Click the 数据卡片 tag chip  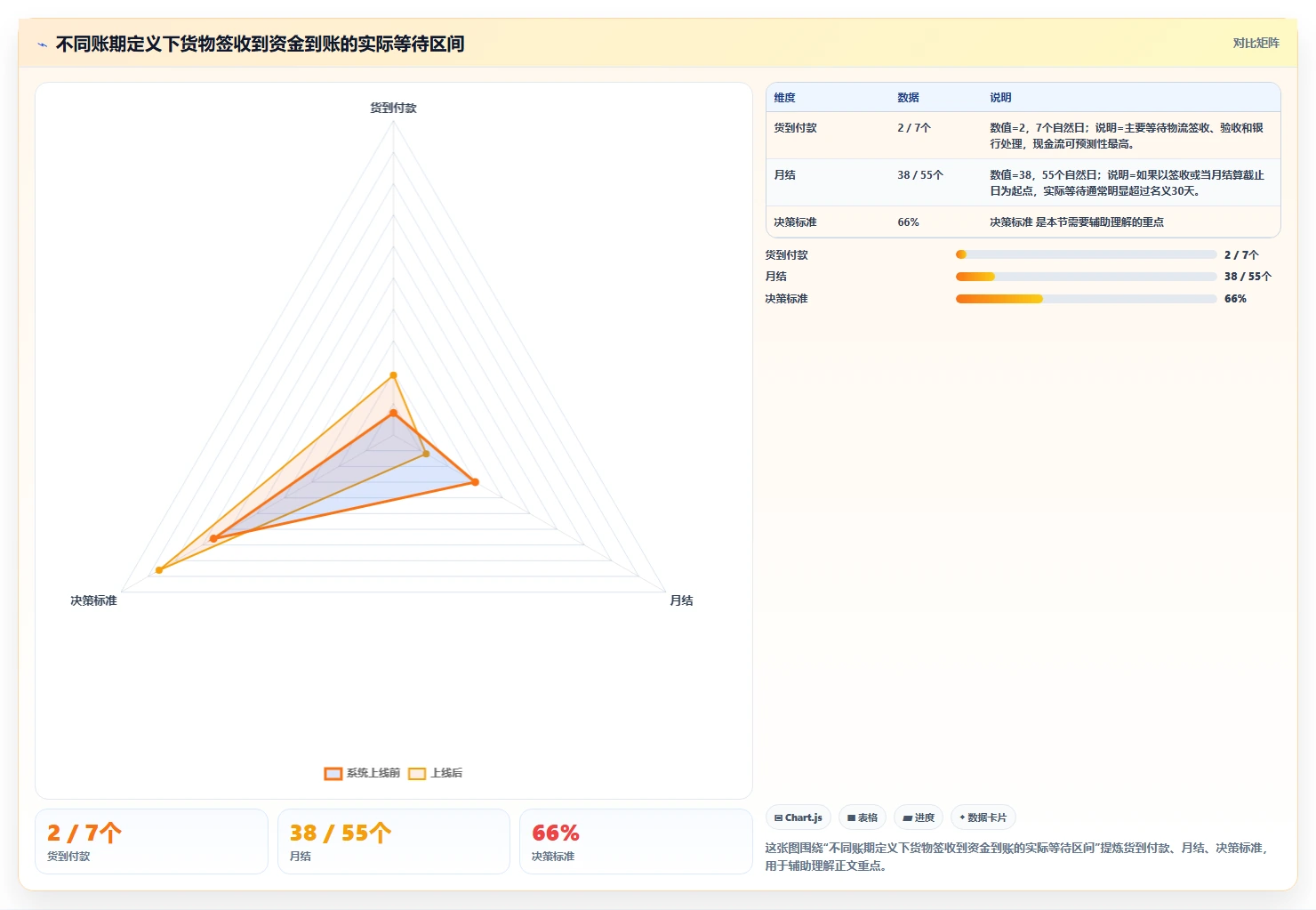(x=983, y=817)
